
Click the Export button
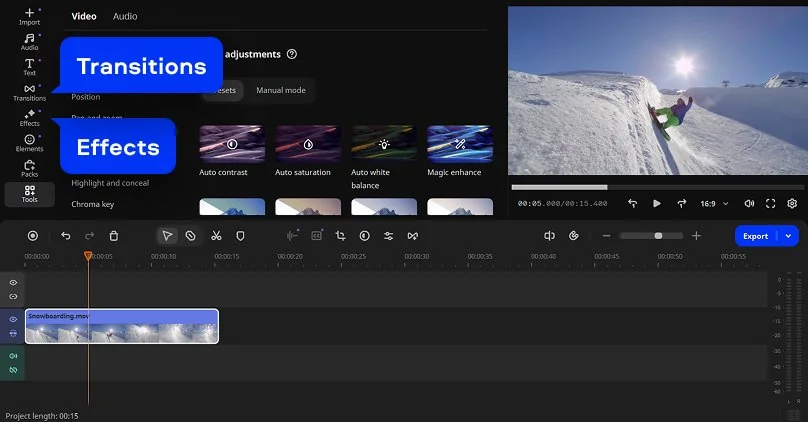click(x=756, y=236)
